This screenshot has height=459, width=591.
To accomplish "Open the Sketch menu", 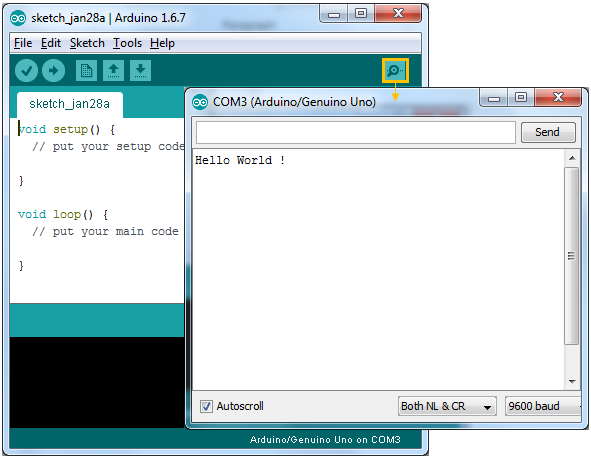I will pyautogui.click(x=87, y=43).
